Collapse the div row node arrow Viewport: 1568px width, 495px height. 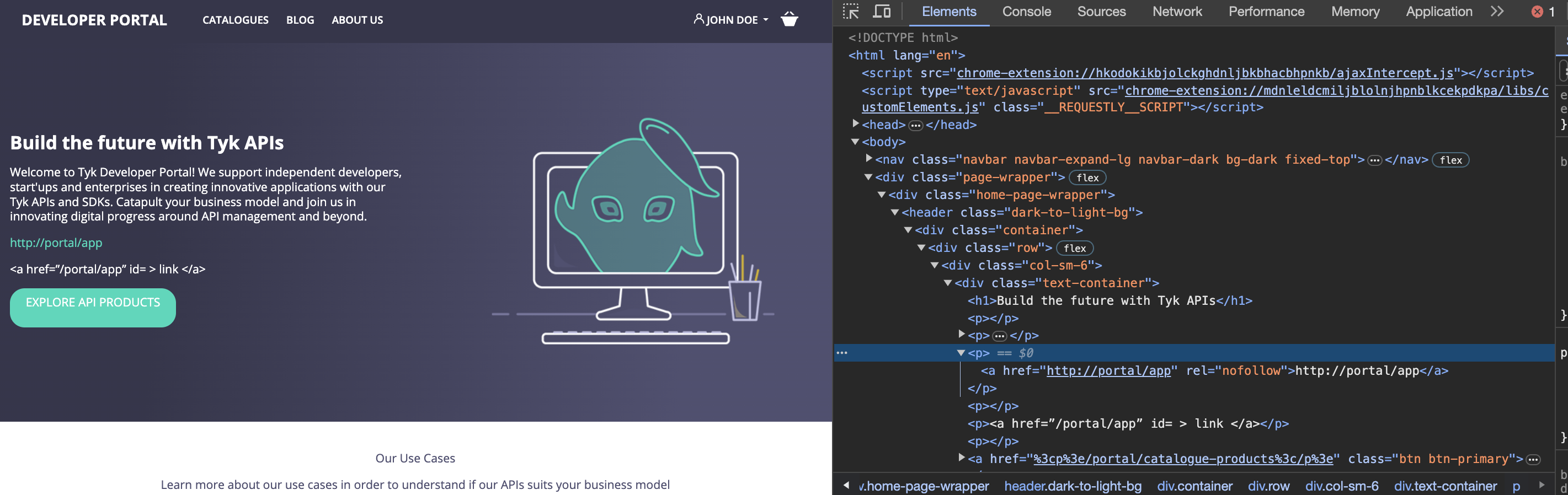coord(921,247)
